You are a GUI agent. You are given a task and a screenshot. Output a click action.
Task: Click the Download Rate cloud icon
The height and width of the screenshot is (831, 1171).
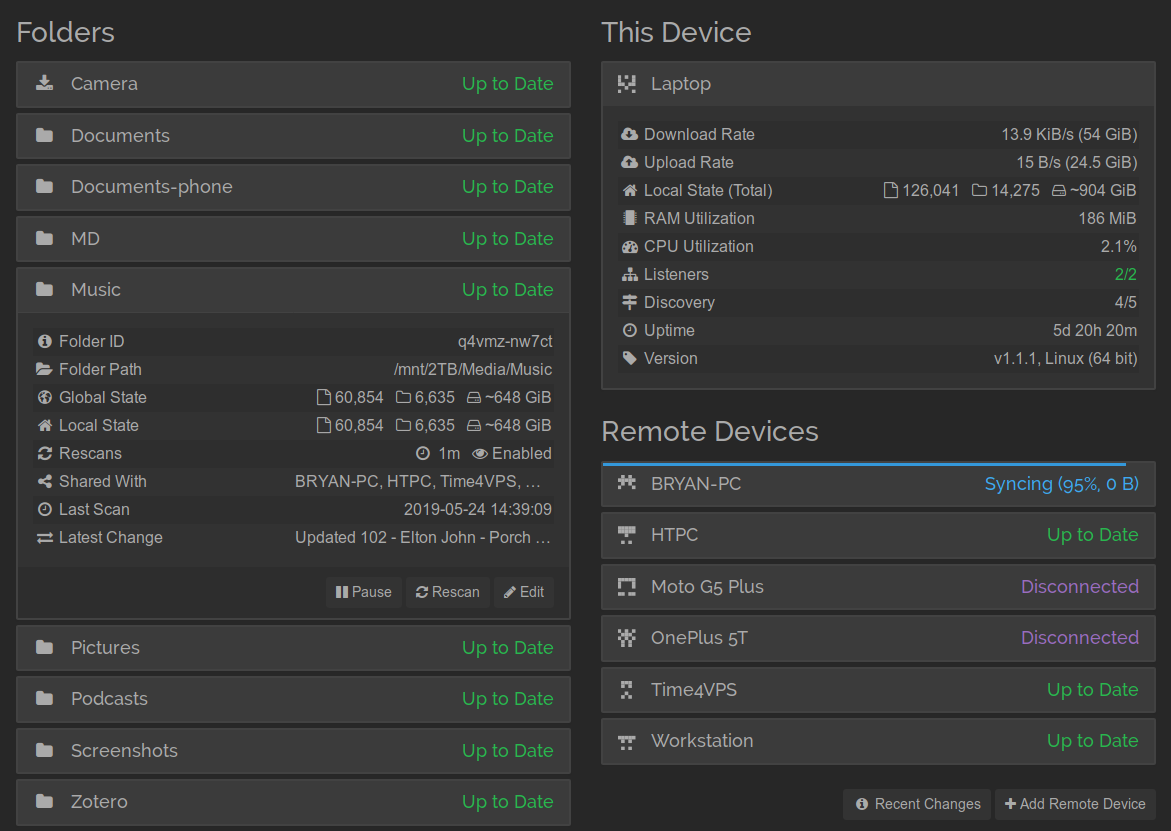[x=629, y=134]
